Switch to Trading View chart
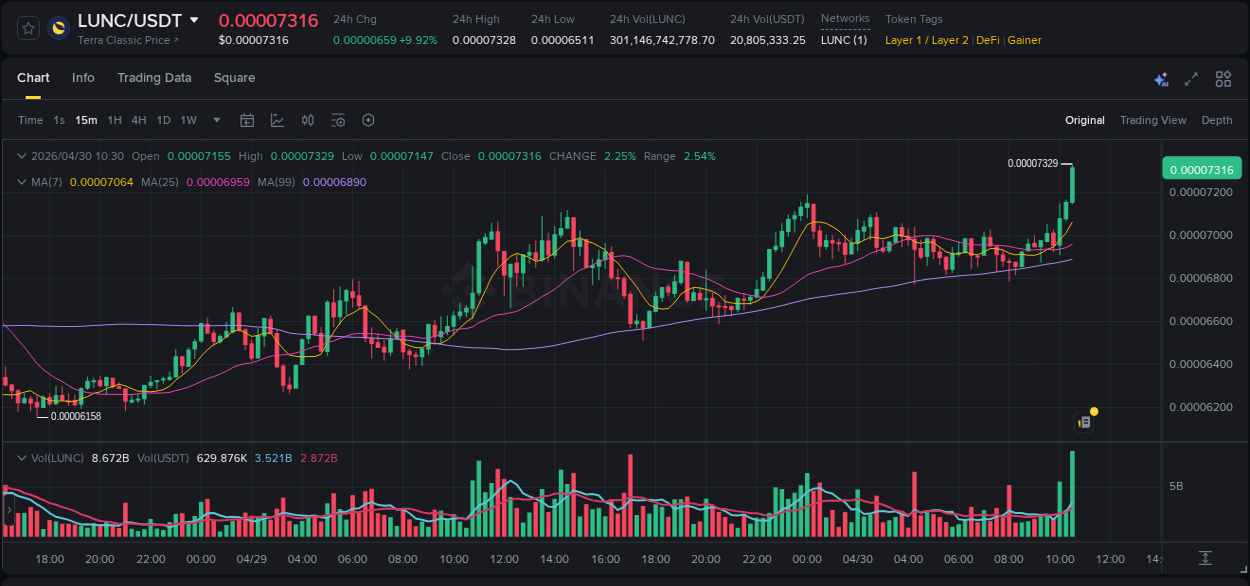The width and height of the screenshot is (1250, 586). tap(1153, 120)
